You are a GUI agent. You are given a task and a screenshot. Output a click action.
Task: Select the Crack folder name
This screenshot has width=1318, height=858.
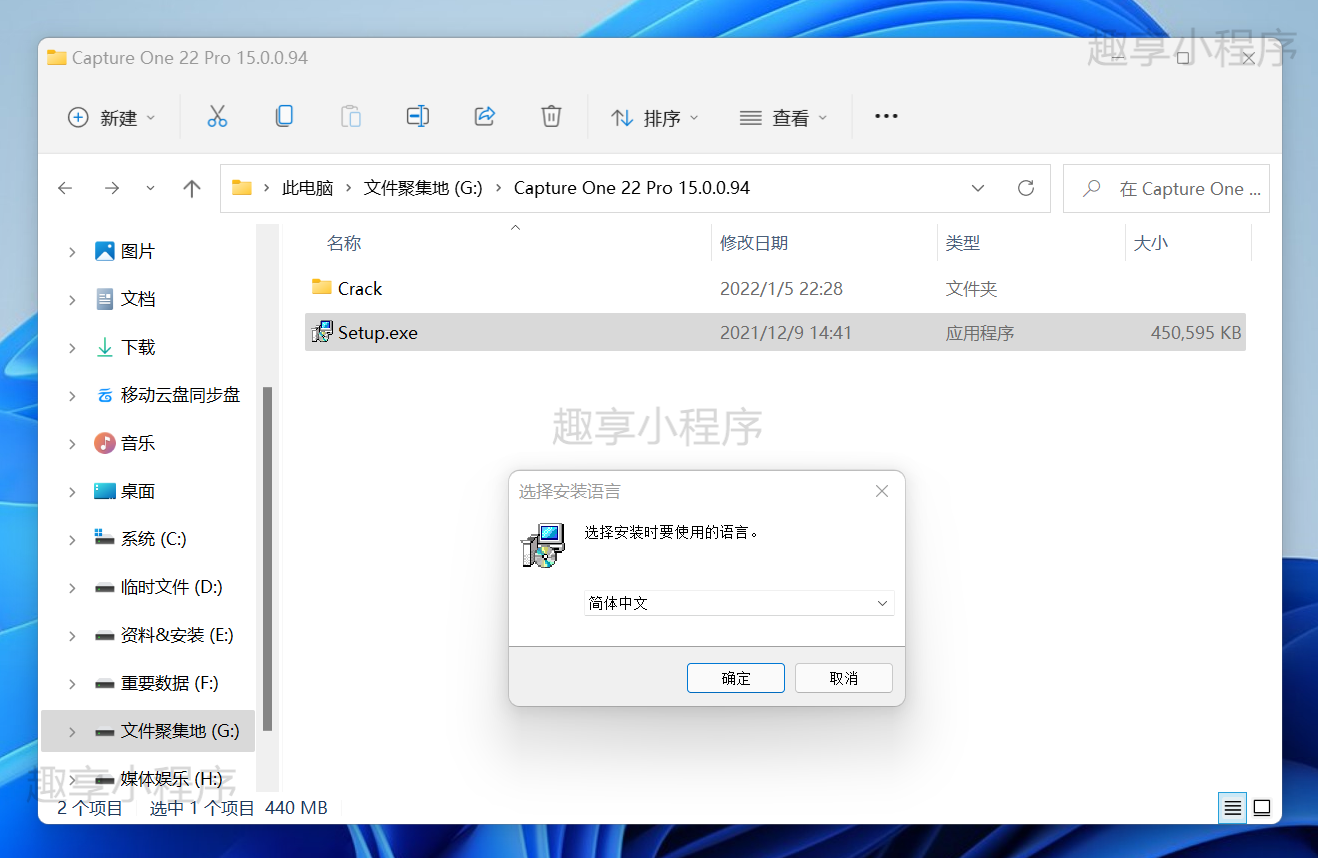coord(360,288)
